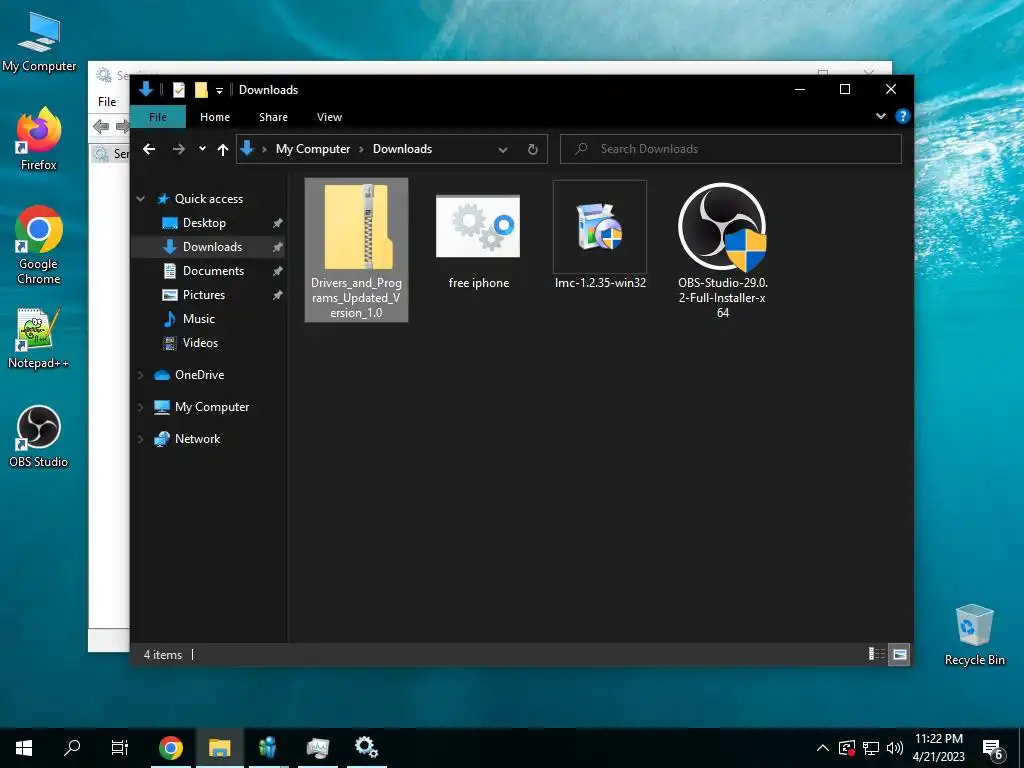
Task: Open Customize Quick Access Toolbar dropdown
Action: (x=219, y=91)
